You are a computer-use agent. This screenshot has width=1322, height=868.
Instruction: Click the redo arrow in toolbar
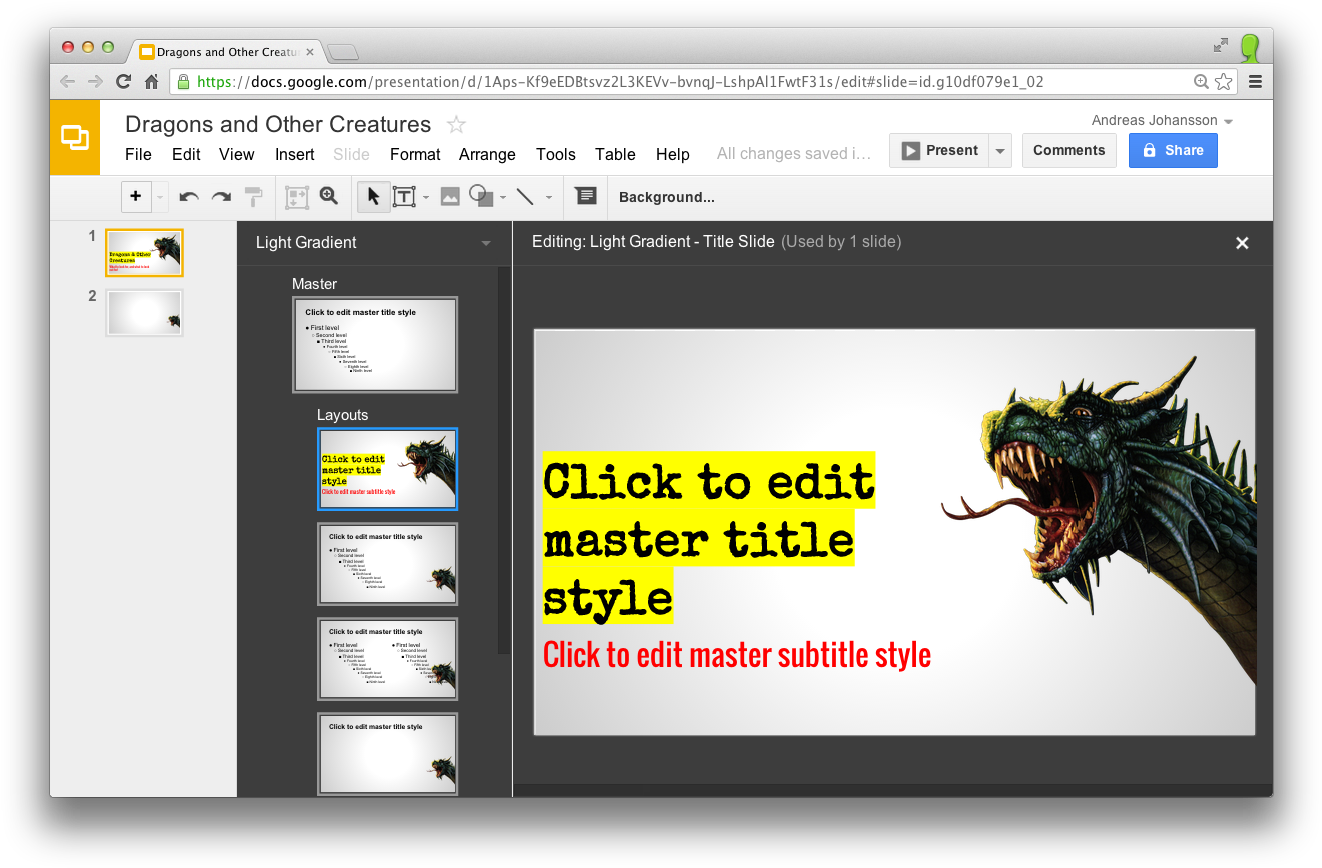(221, 197)
